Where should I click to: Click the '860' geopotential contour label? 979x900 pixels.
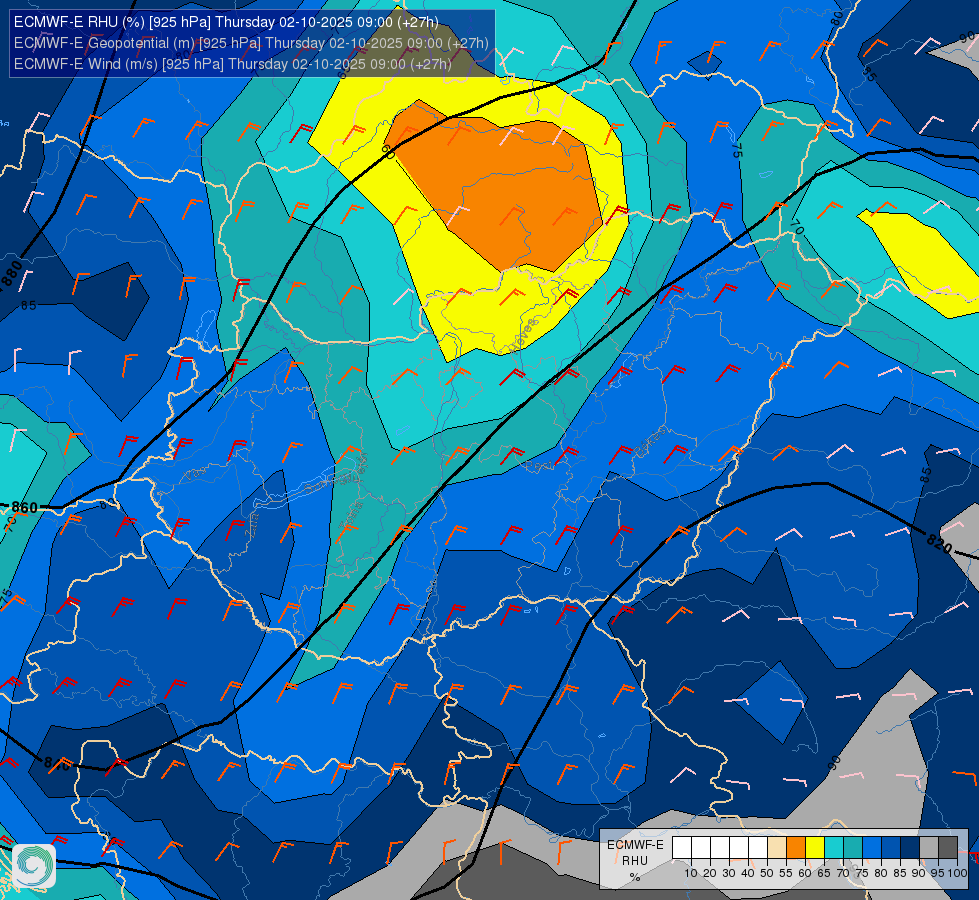(24, 508)
